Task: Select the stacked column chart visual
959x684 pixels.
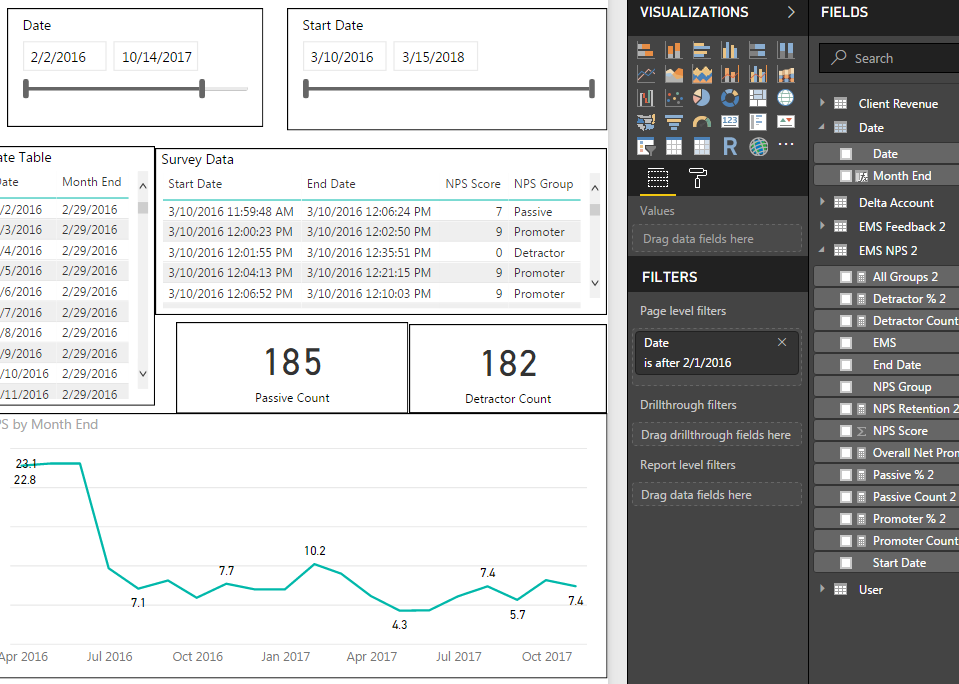Action: click(673, 50)
